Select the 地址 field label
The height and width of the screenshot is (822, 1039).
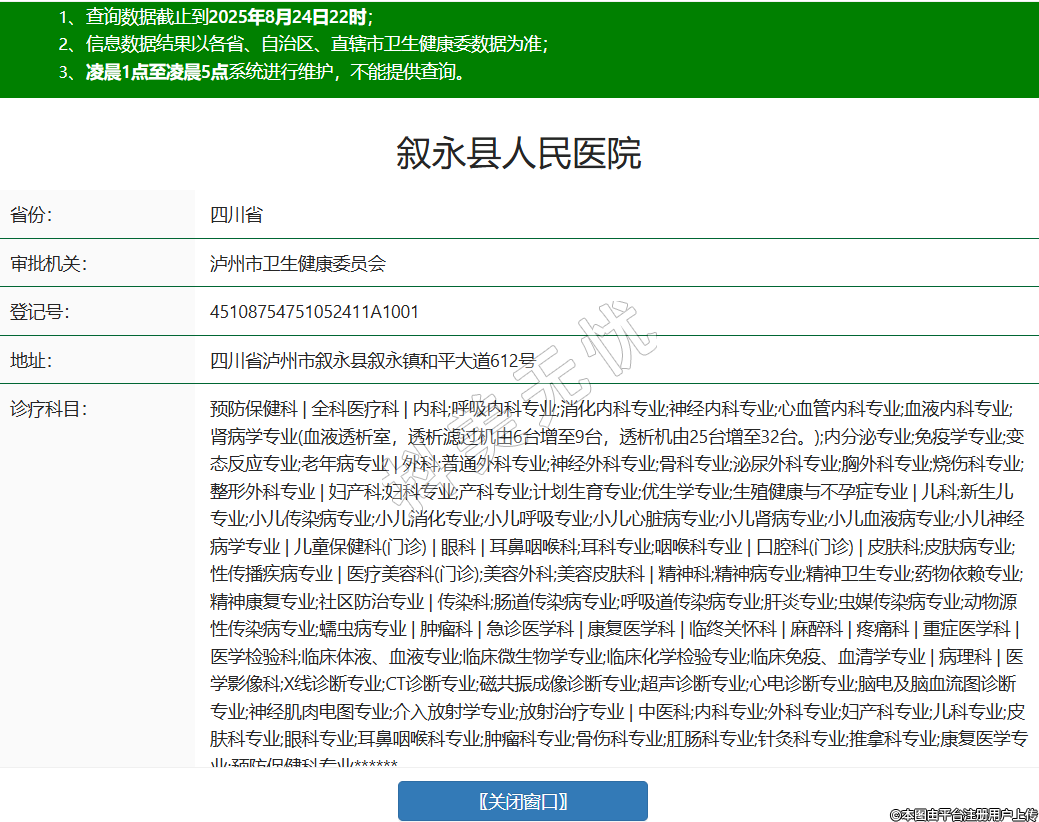pyautogui.click(x=31, y=360)
